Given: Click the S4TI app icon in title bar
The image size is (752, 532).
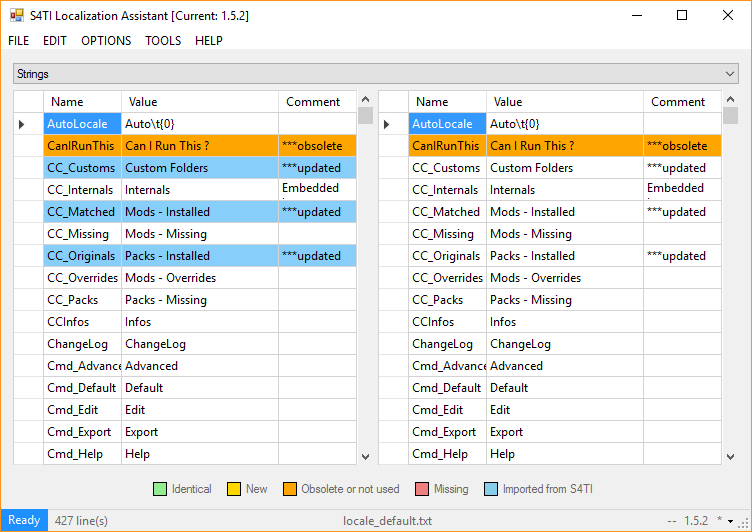Looking at the screenshot, I should pos(17,16).
